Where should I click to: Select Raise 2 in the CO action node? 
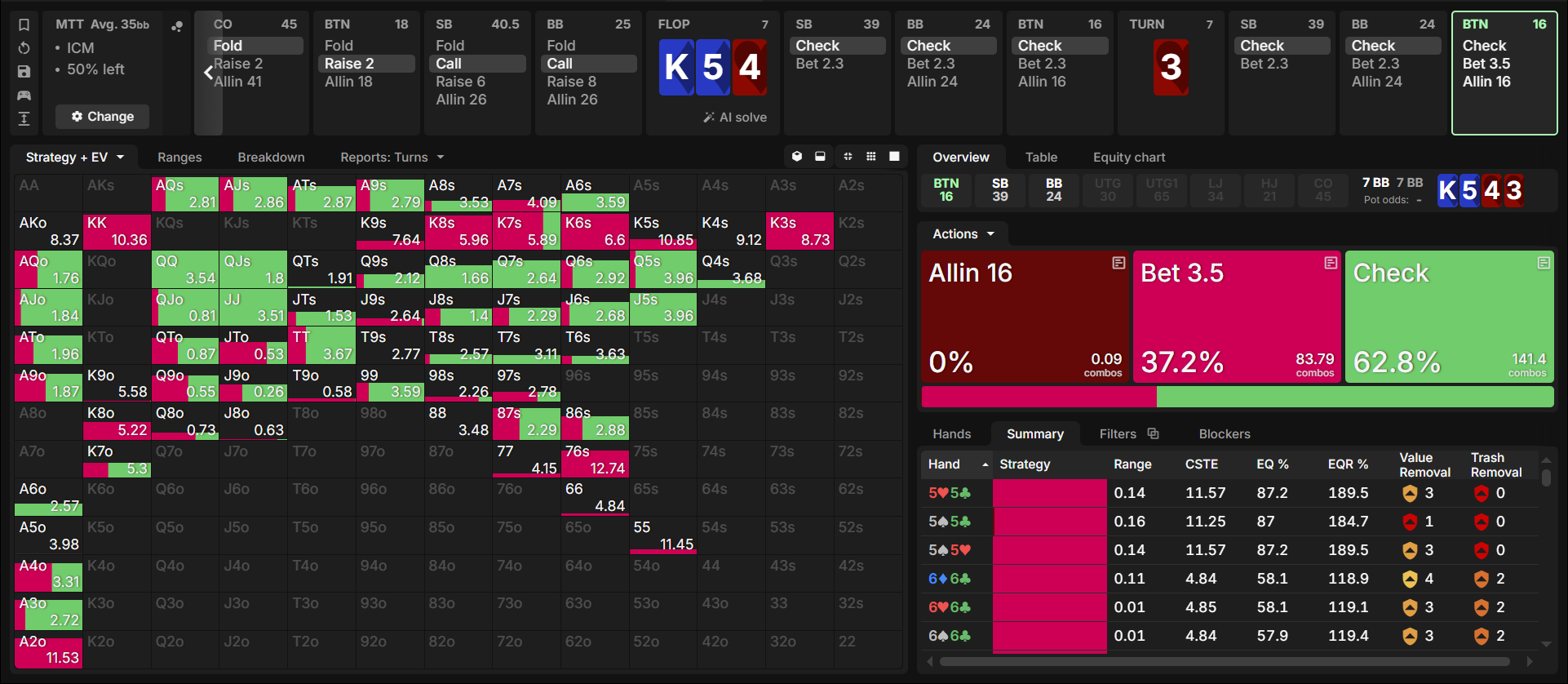238,64
